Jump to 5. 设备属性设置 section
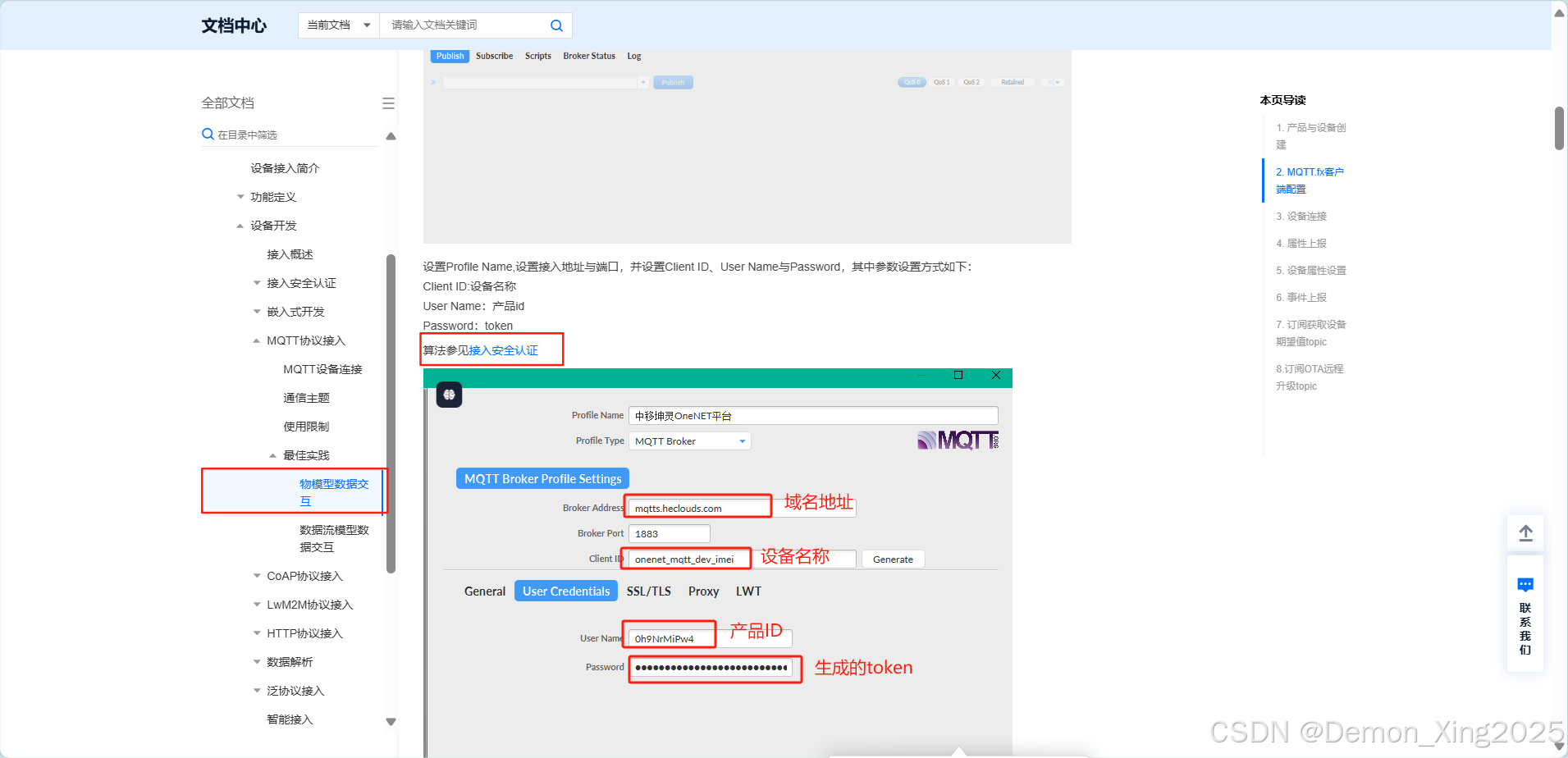This screenshot has width=1568, height=758. pyautogui.click(x=1310, y=270)
